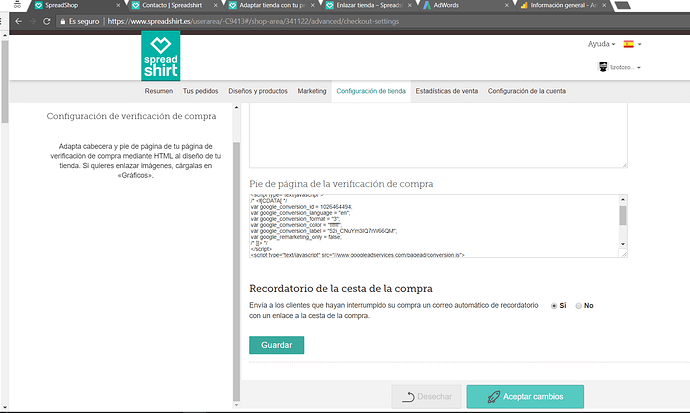This screenshot has width=690, height=413.
Task: Close the Adaptar tienda tab
Action: 313,5
